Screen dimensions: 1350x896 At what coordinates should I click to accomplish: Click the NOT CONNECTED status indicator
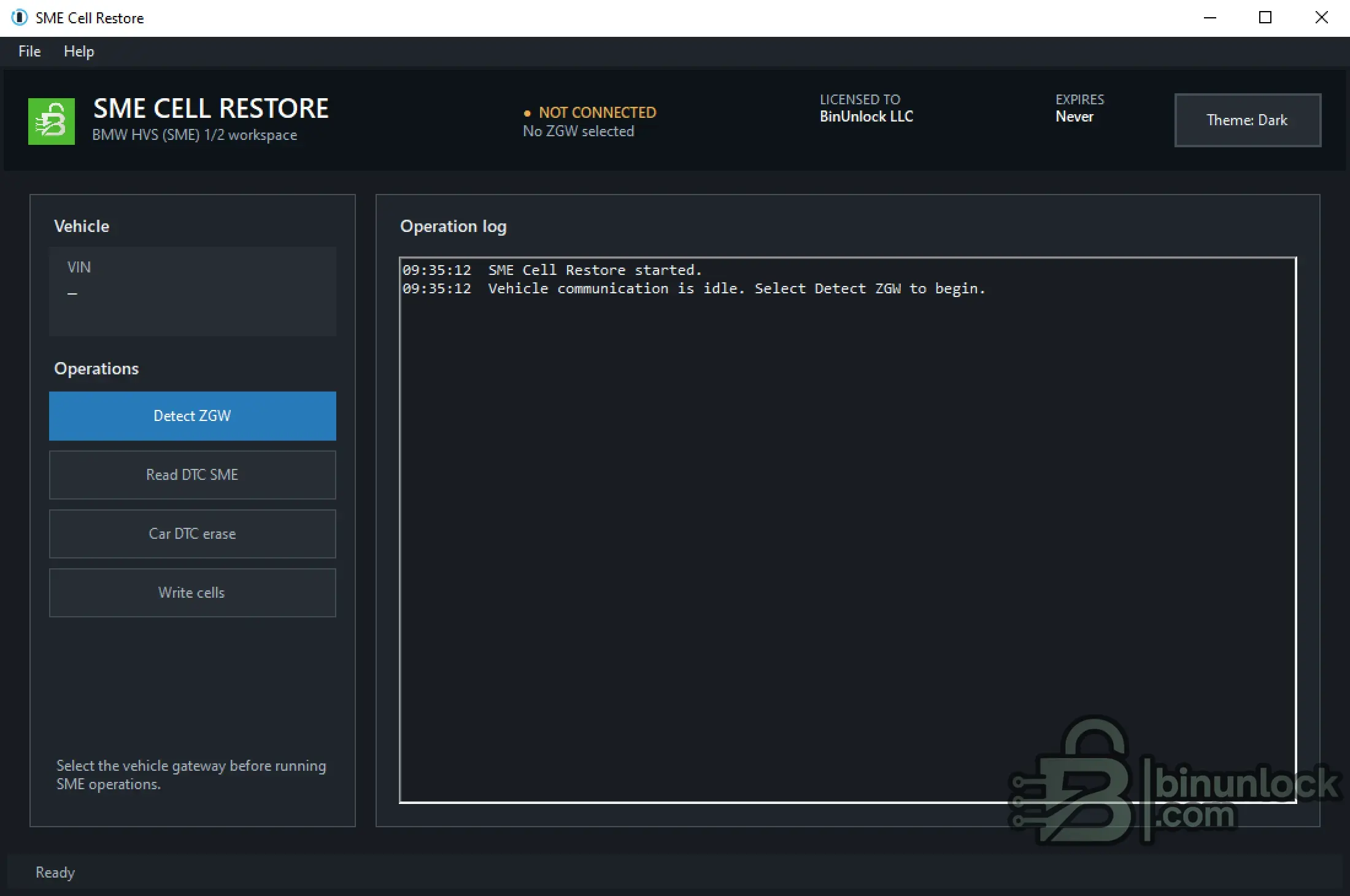590,113
